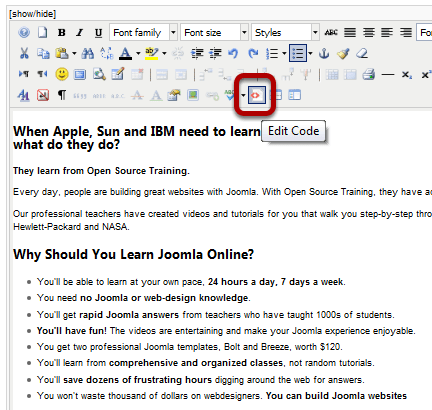
Task: Insert an image with picture icon
Action: click(193, 95)
